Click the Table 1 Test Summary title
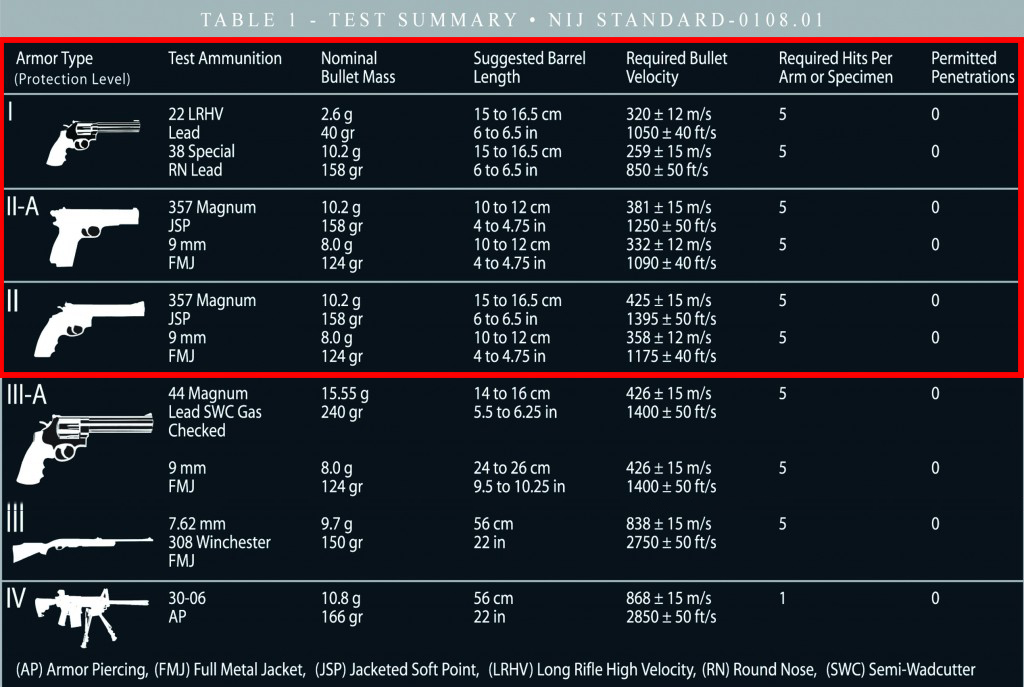 (x=512, y=20)
